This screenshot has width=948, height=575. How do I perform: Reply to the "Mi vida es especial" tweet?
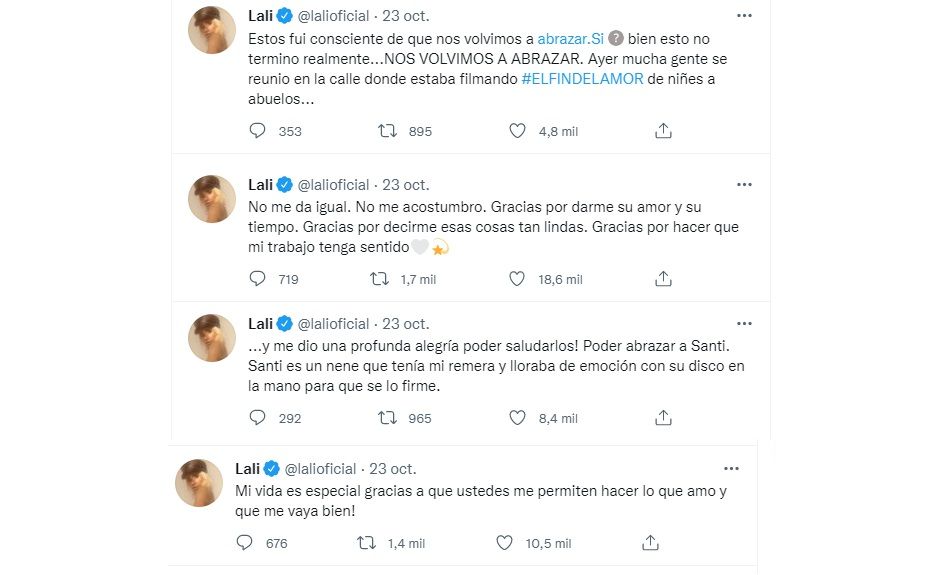click(x=244, y=543)
